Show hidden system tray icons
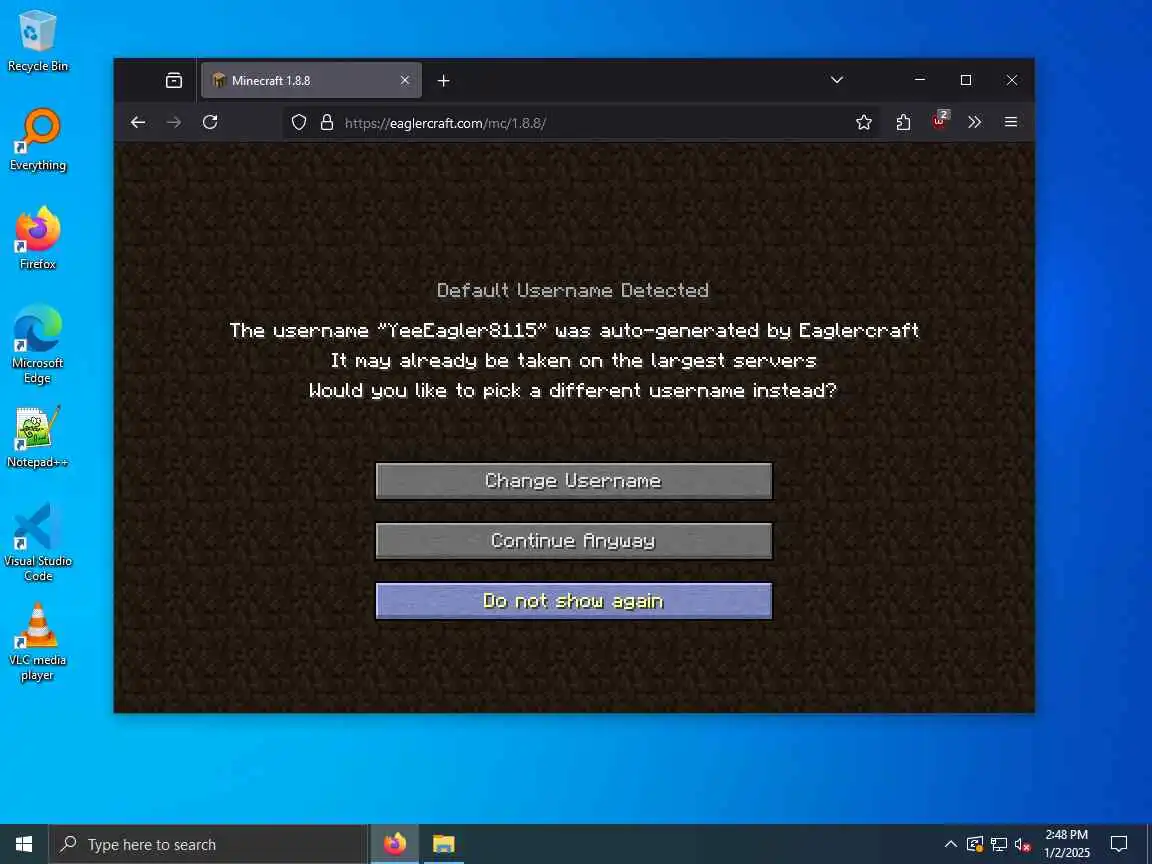 (951, 844)
